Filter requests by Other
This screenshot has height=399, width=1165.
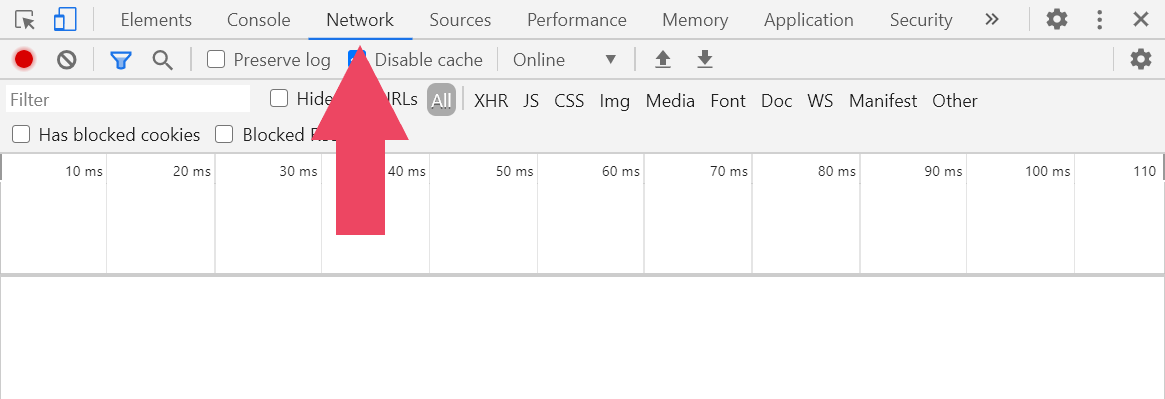pos(955,100)
